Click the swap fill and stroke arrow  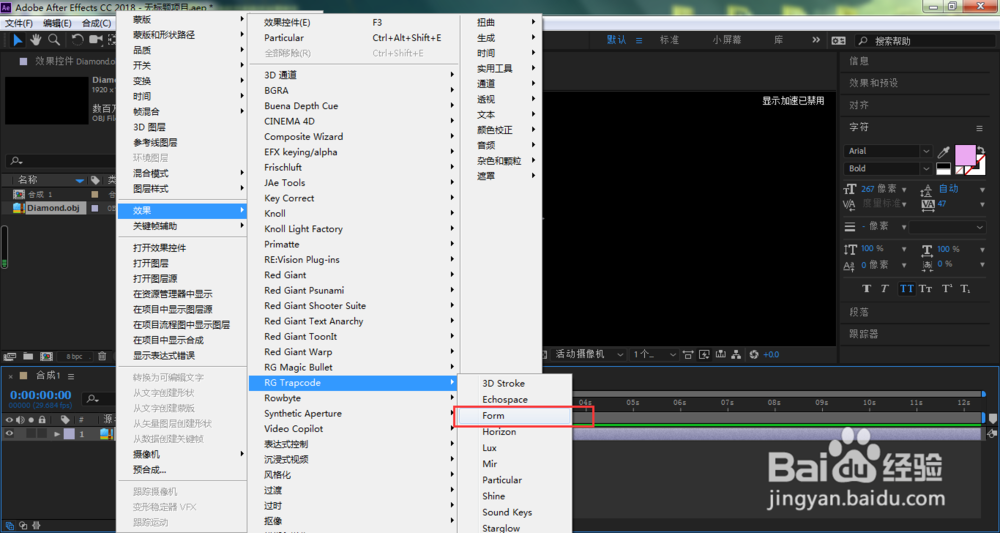[980, 150]
